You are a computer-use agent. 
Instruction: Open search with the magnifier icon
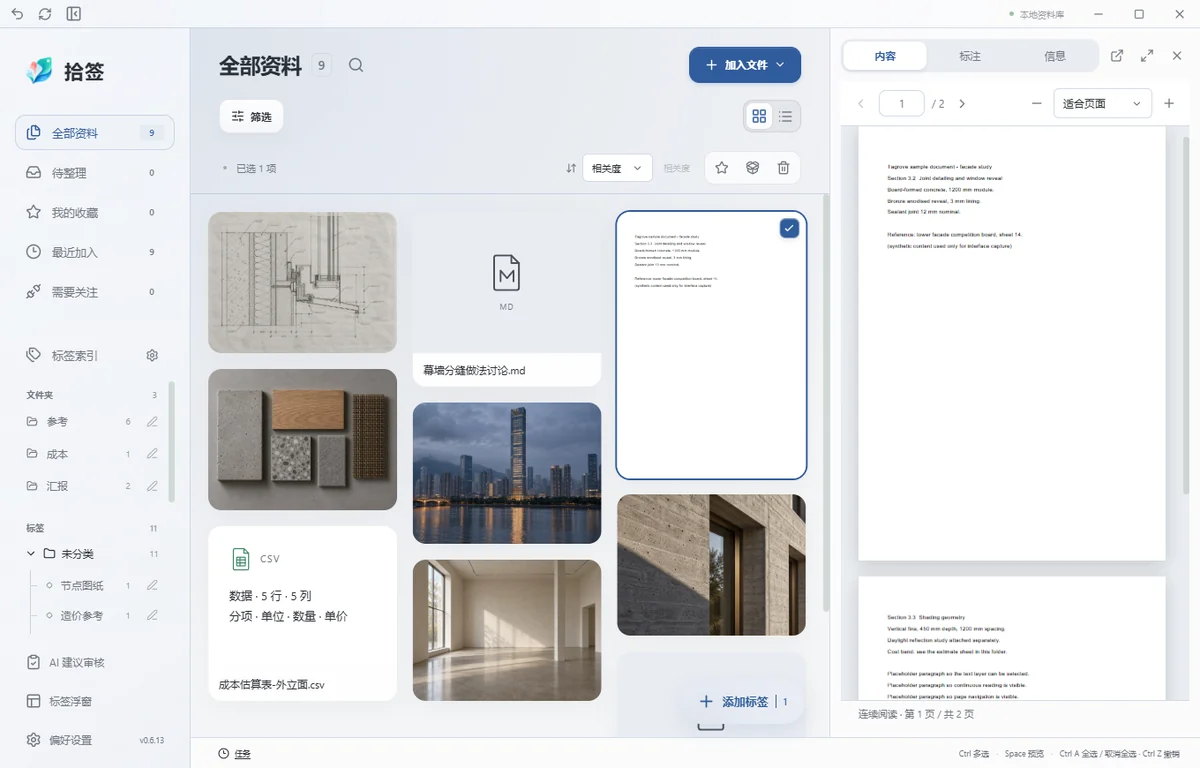pos(356,65)
